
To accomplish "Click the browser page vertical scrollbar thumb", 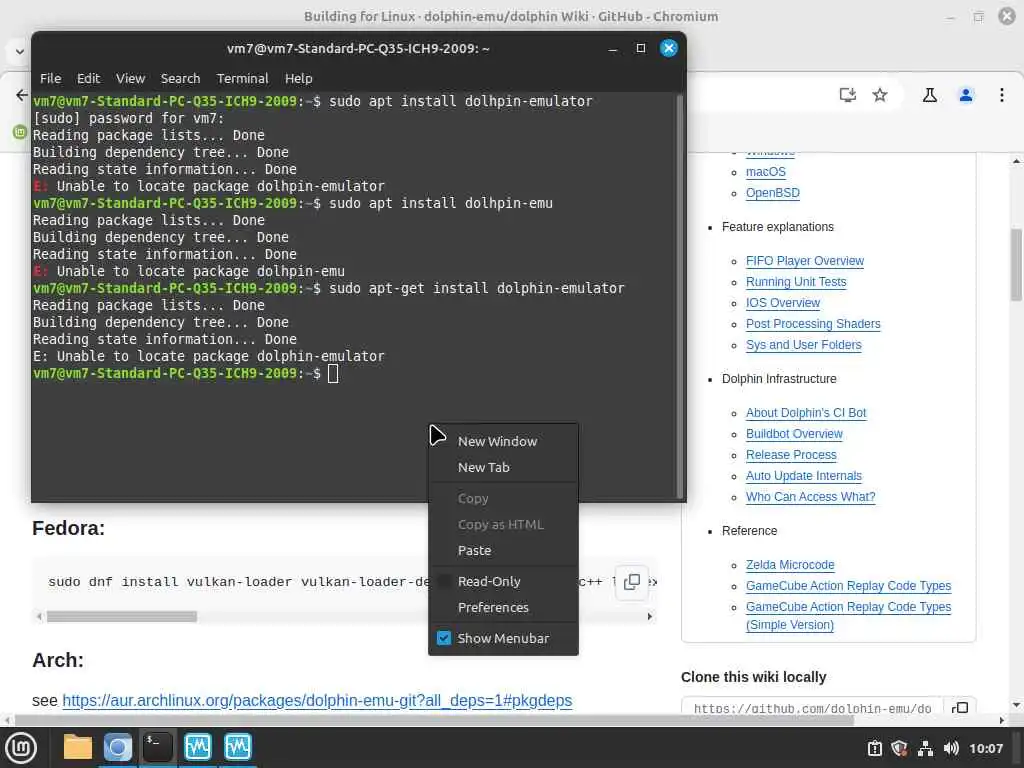I will (x=1016, y=264).
